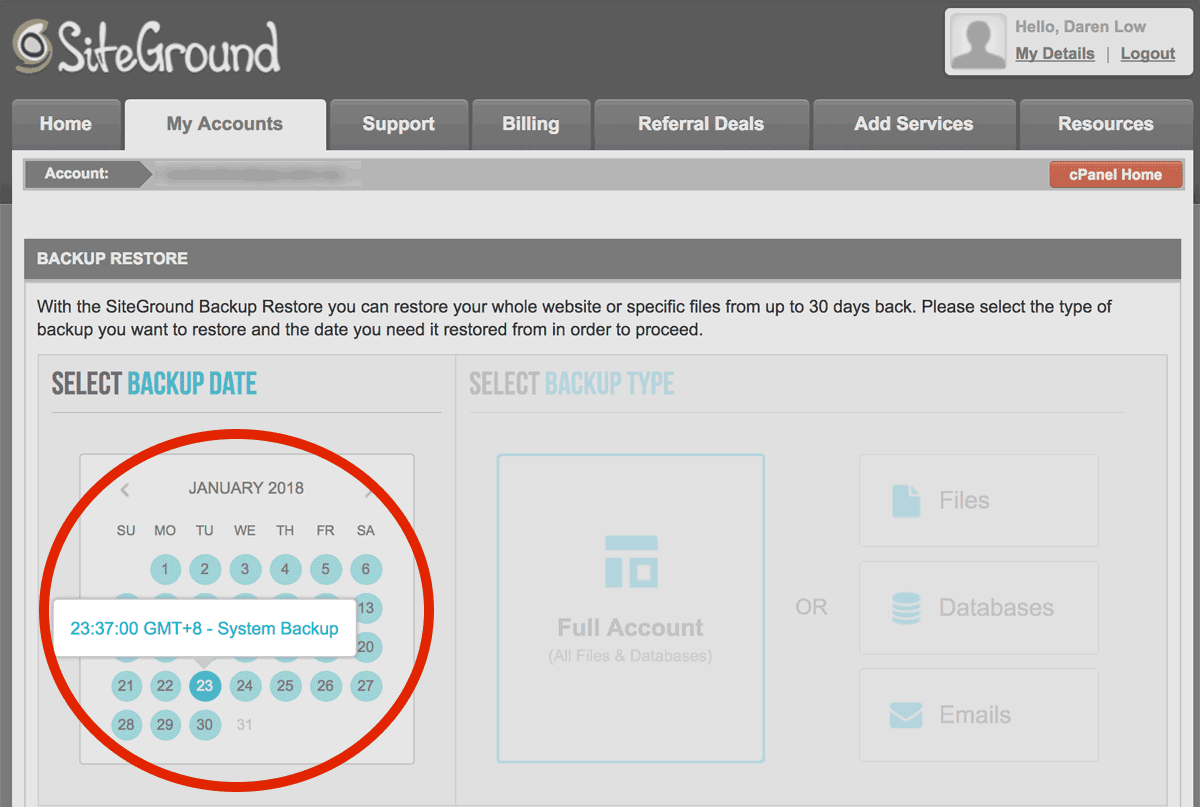This screenshot has width=1200, height=807.
Task: Select January 22 in calendar
Action: [165, 686]
